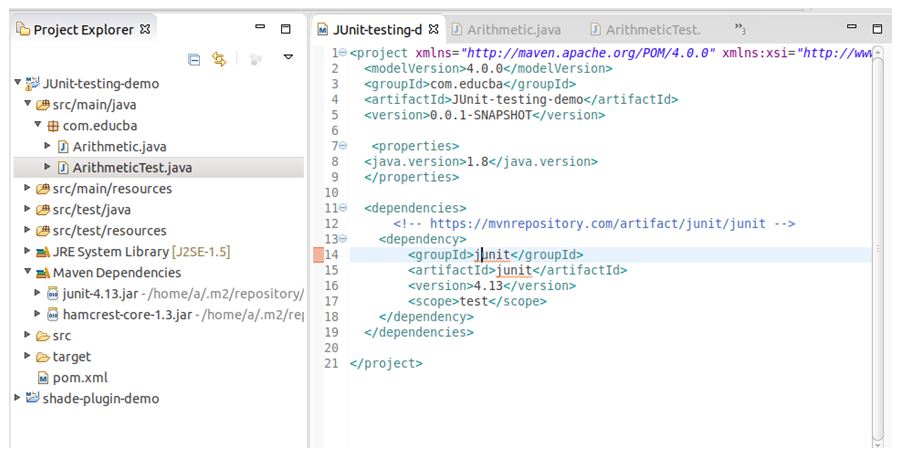Click the scope value test
This screenshot has height=459, width=898.
tap(474, 301)
